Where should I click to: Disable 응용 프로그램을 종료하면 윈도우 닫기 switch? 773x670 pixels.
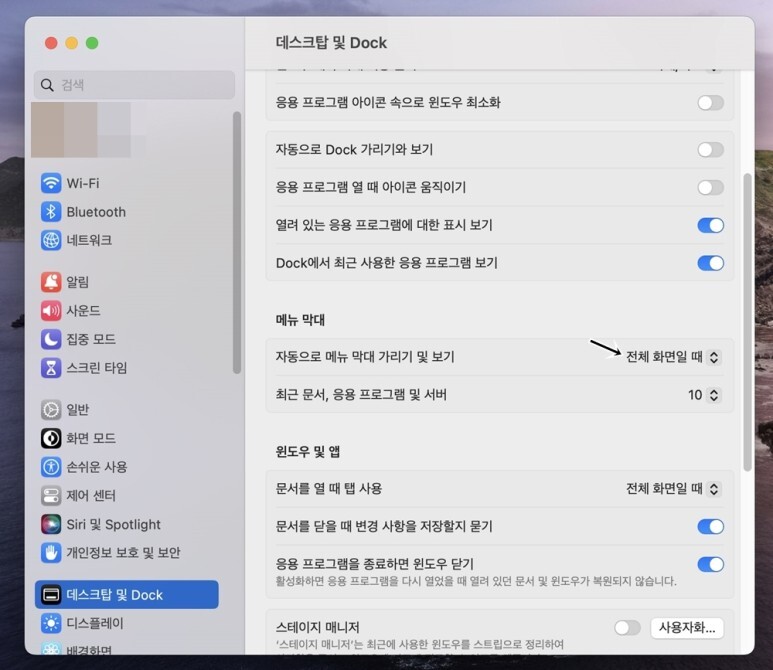click(x=710, y=564)
